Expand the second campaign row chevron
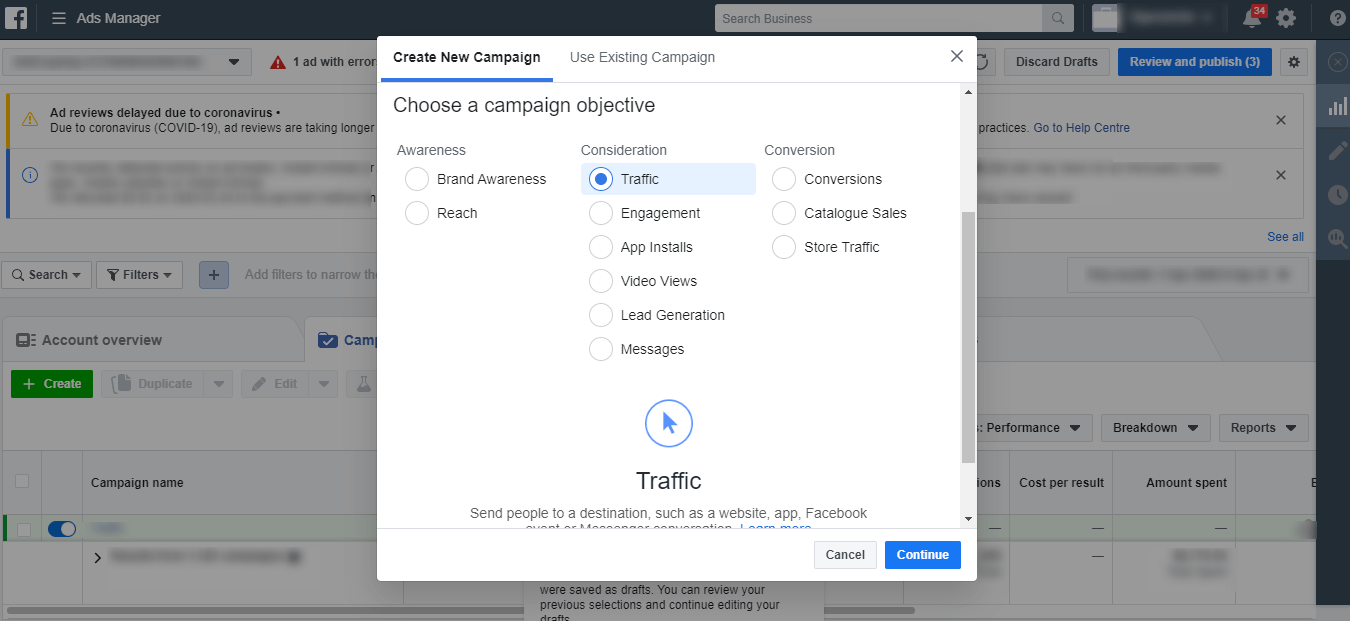The height and width of the screenshot is (621, 1350). tap(98, 557)
